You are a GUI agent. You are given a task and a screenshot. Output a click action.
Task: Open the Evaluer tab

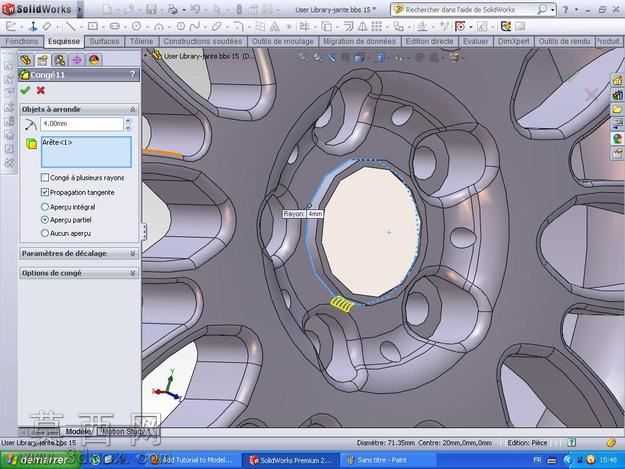pyautogui.click(x=475, y=41)
